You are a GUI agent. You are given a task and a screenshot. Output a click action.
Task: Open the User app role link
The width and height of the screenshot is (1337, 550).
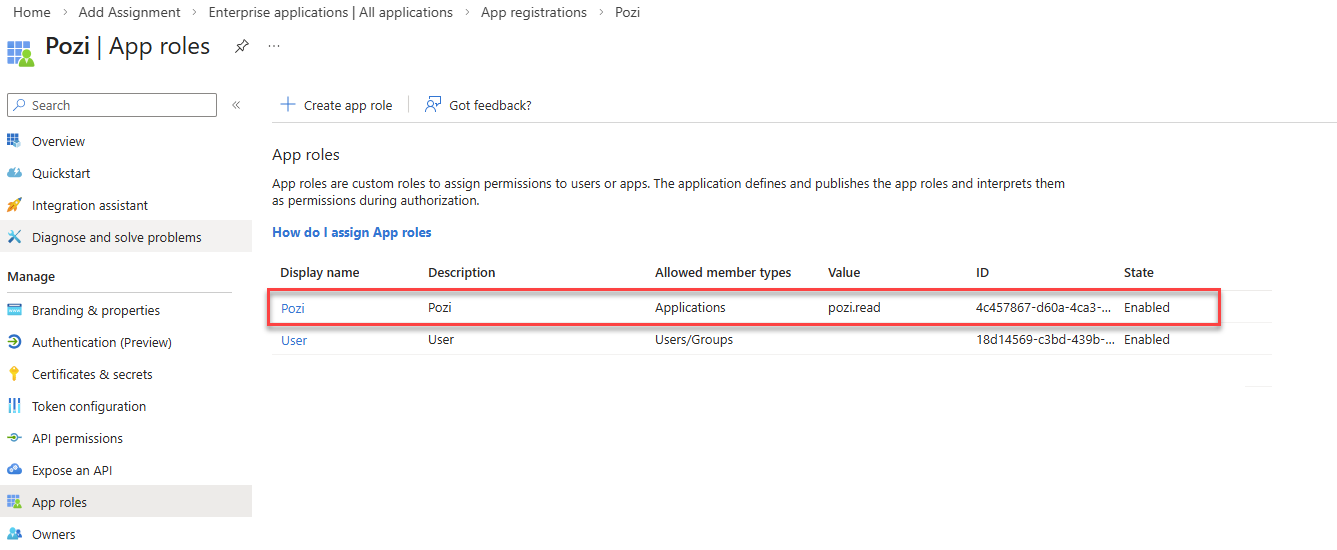tap(294, 340)
